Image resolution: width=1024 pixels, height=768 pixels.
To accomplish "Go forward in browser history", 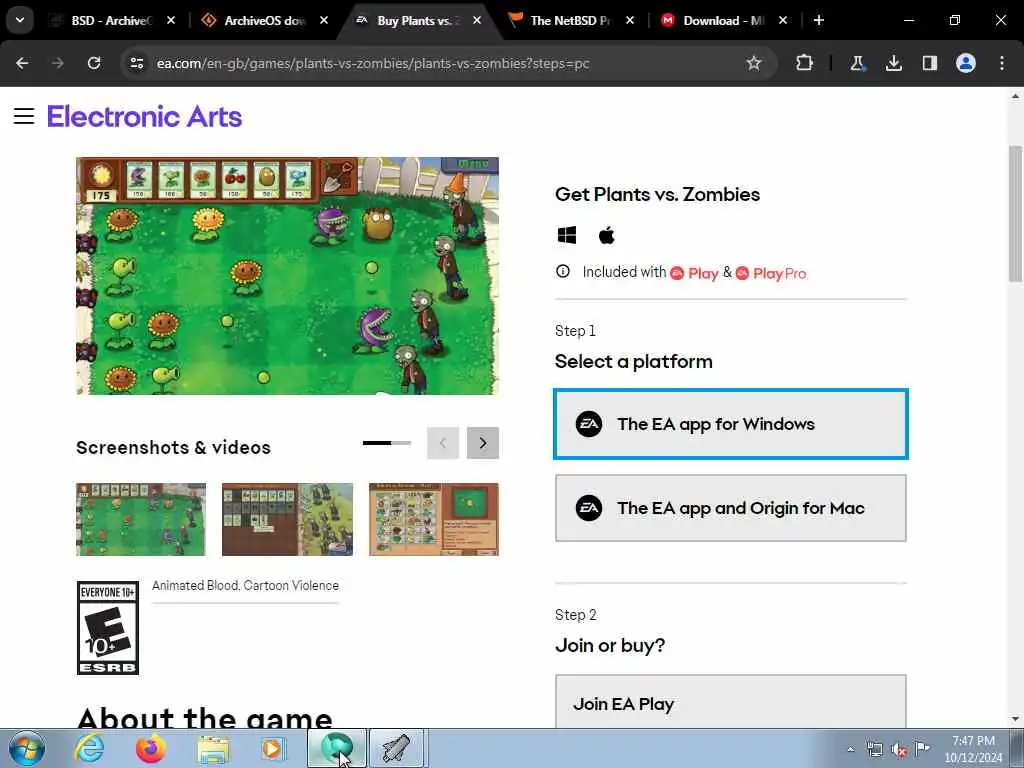I will click(x=57, y=63).
